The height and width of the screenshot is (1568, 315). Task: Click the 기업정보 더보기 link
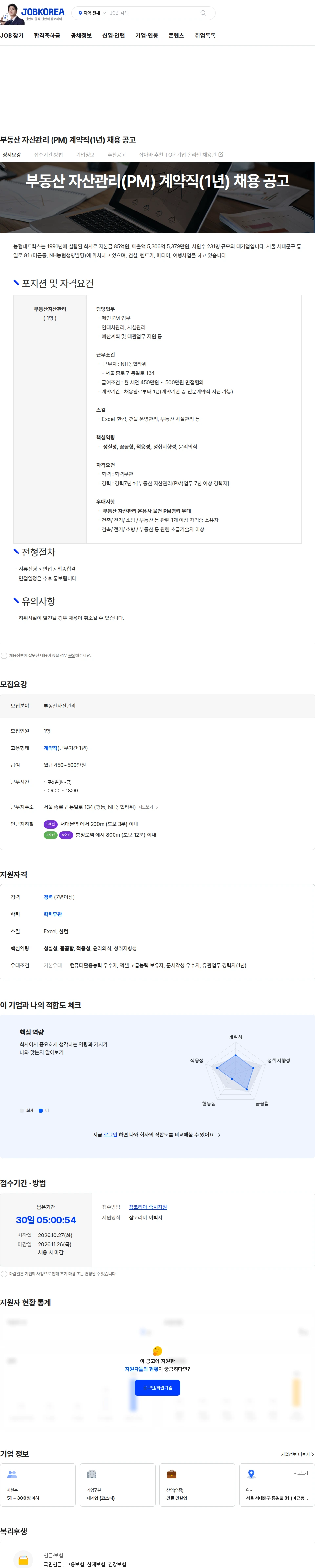tap(297, 1454)
